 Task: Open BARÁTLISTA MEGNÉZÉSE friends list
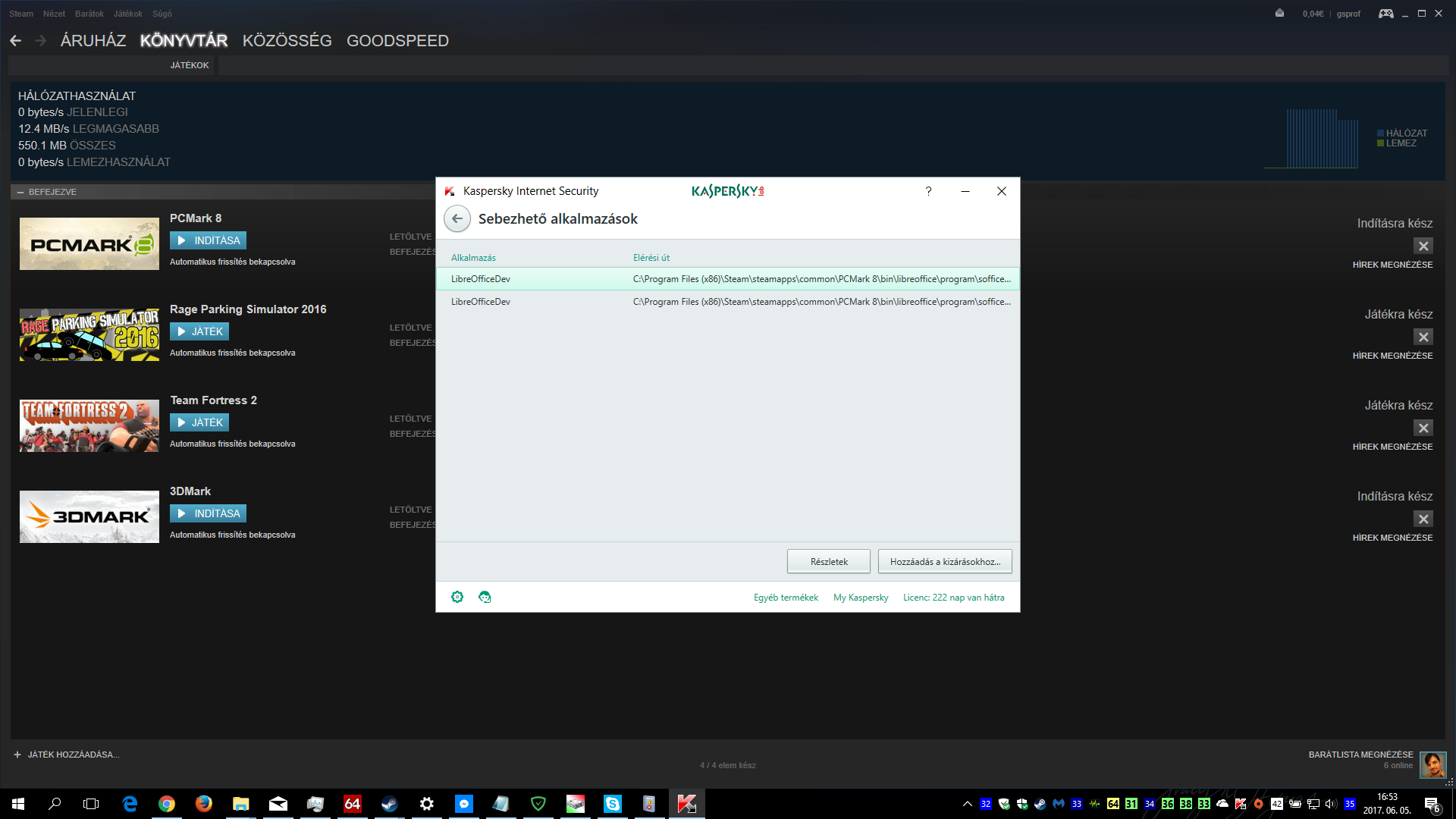pos(1360,755)
